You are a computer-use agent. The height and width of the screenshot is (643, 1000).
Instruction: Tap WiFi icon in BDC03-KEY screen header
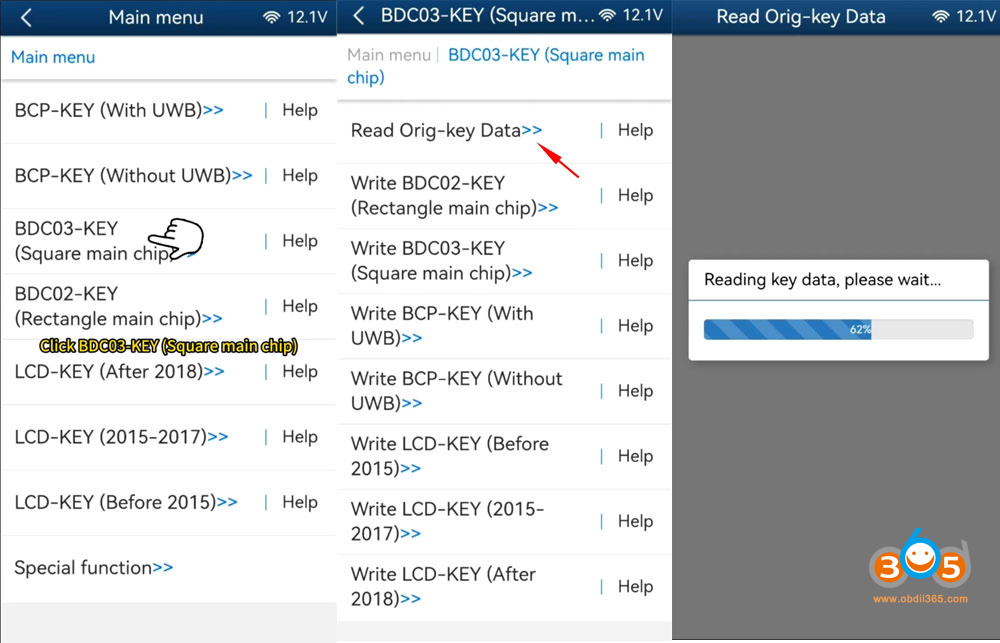pos(608,16)
